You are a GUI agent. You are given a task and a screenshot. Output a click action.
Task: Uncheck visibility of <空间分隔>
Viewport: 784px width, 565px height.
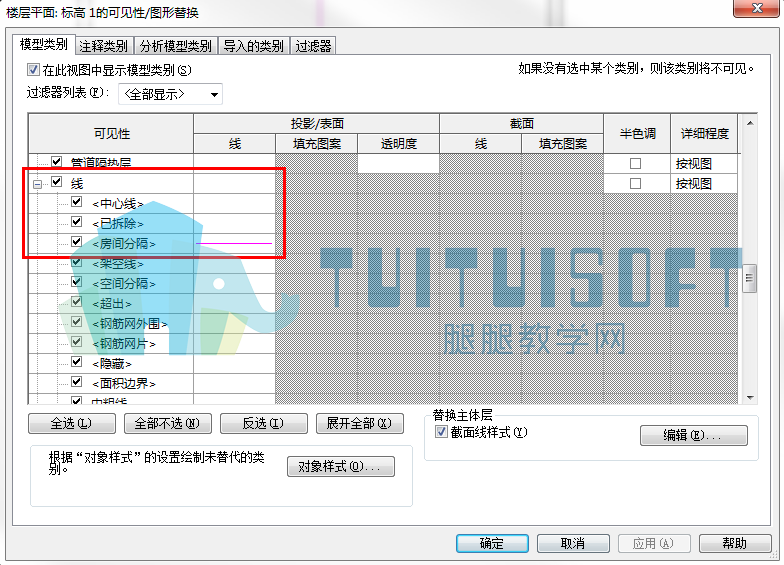(76, 282)
